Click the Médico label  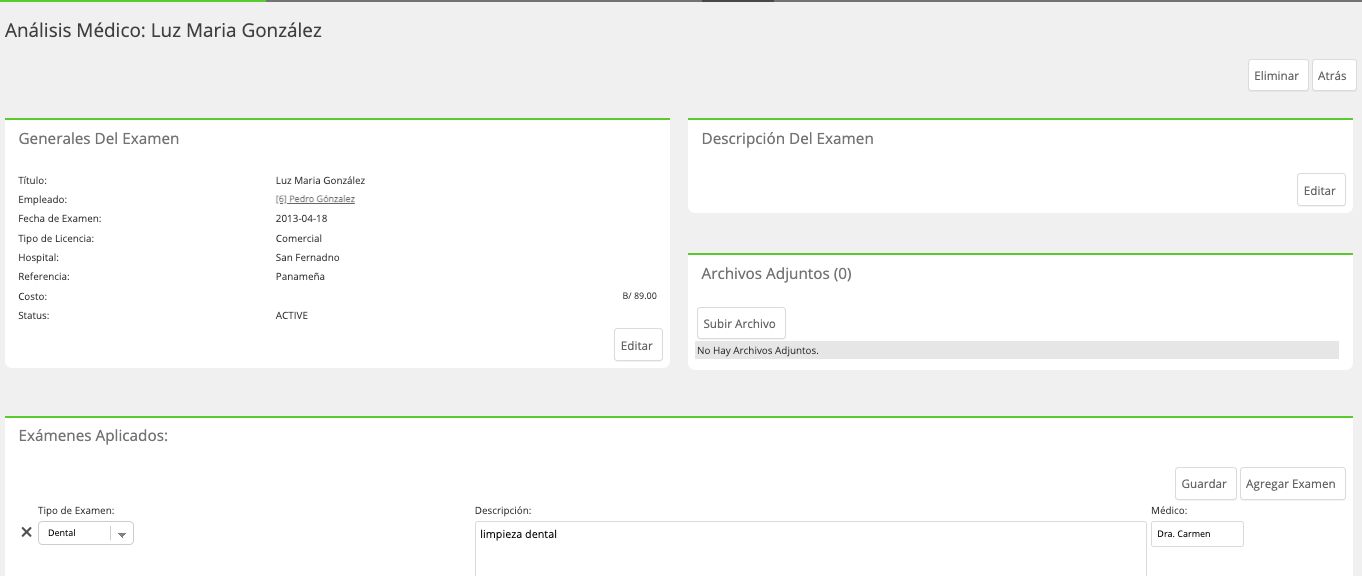tap(1169, 511)
